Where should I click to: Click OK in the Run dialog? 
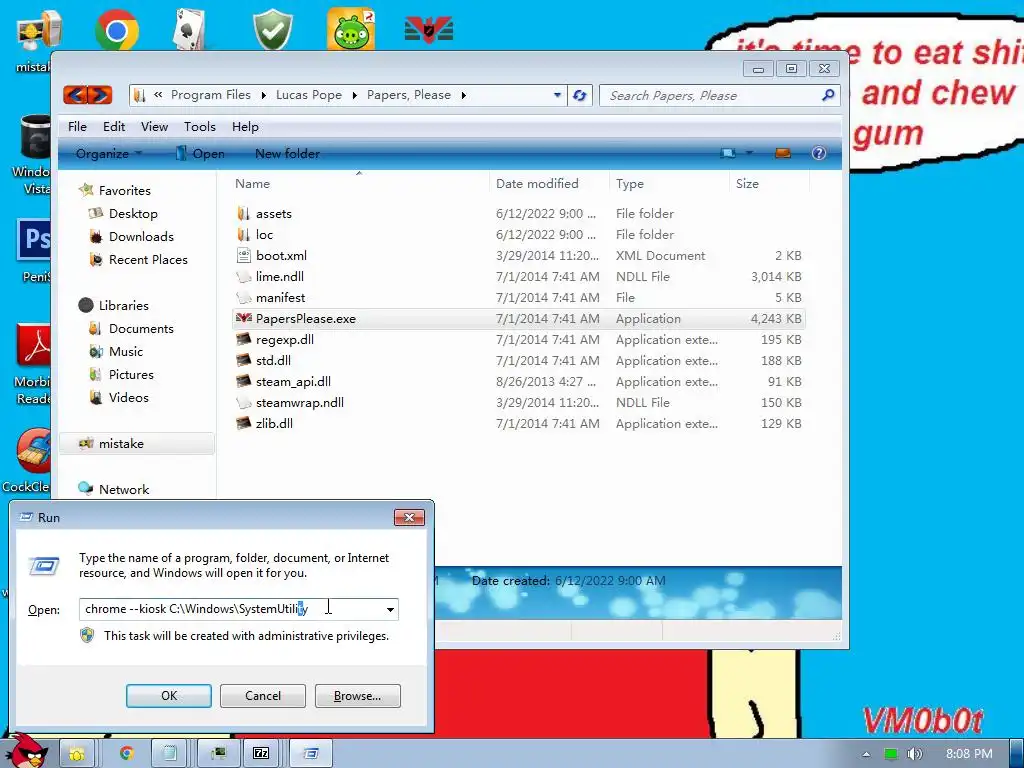(x=168, y=696)
